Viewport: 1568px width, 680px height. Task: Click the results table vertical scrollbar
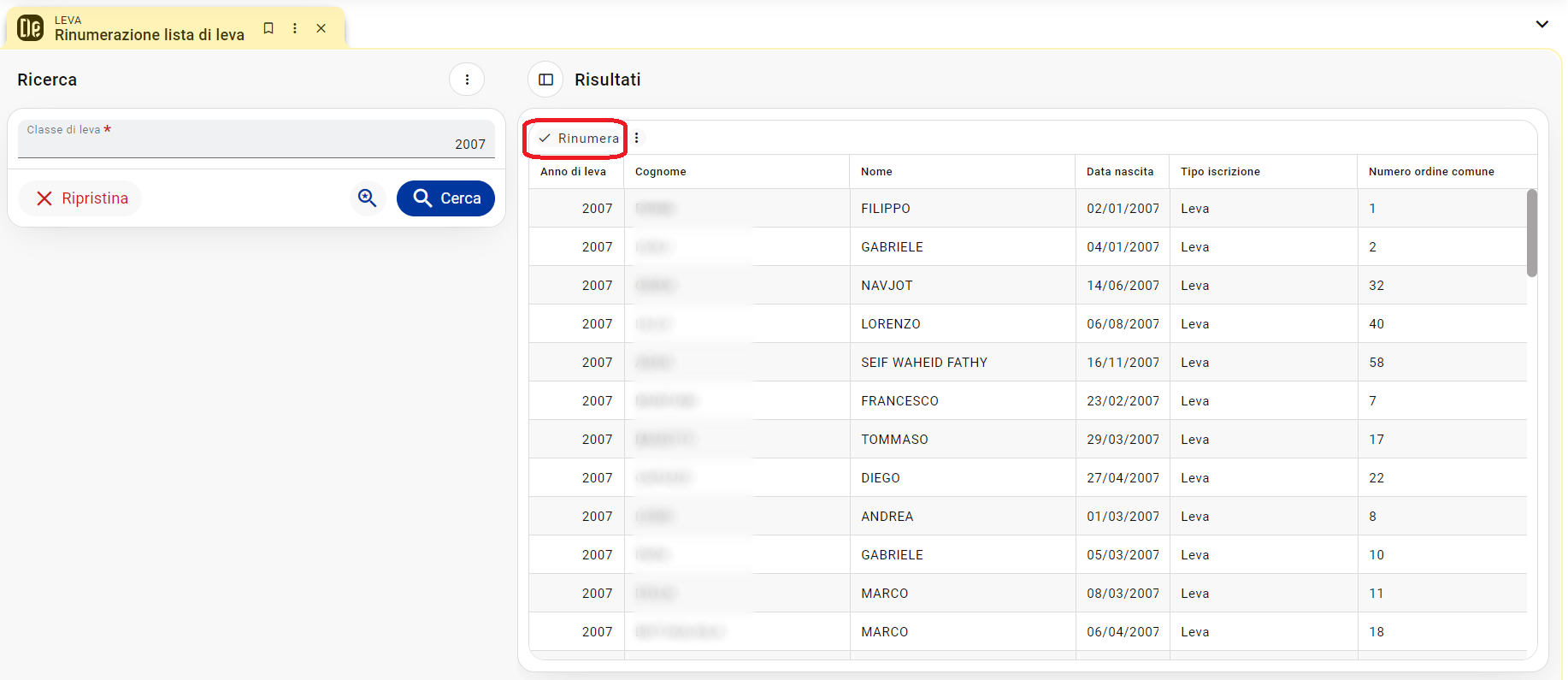[x=1532, y=233]
